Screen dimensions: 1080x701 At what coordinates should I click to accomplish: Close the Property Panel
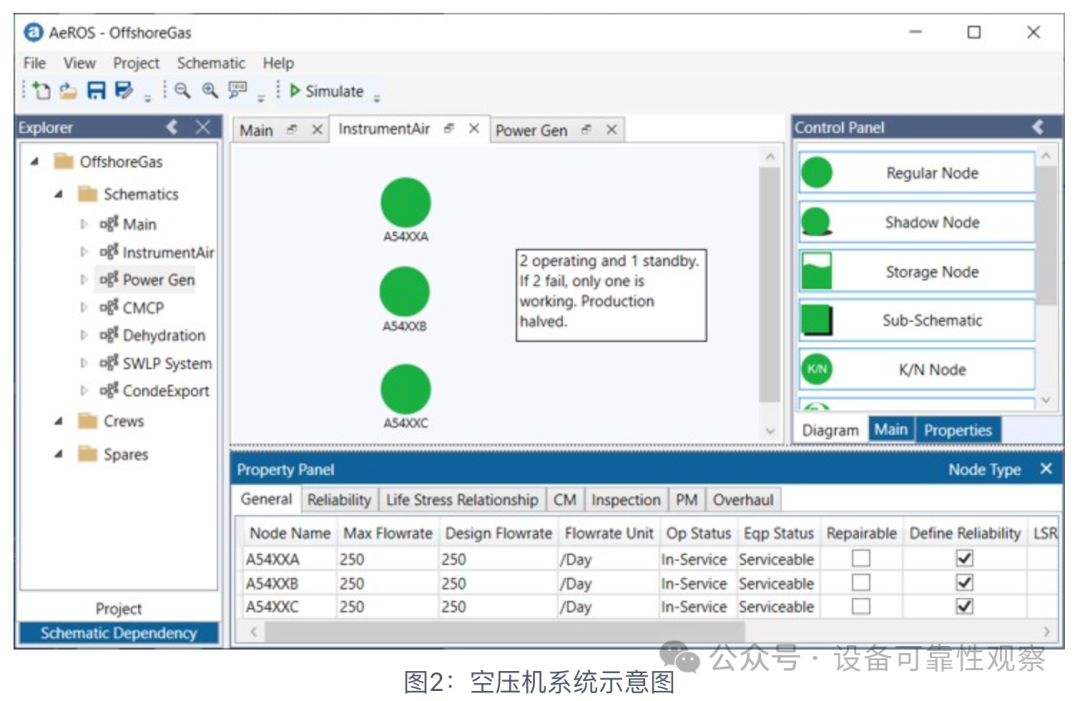click(1046, 469)
